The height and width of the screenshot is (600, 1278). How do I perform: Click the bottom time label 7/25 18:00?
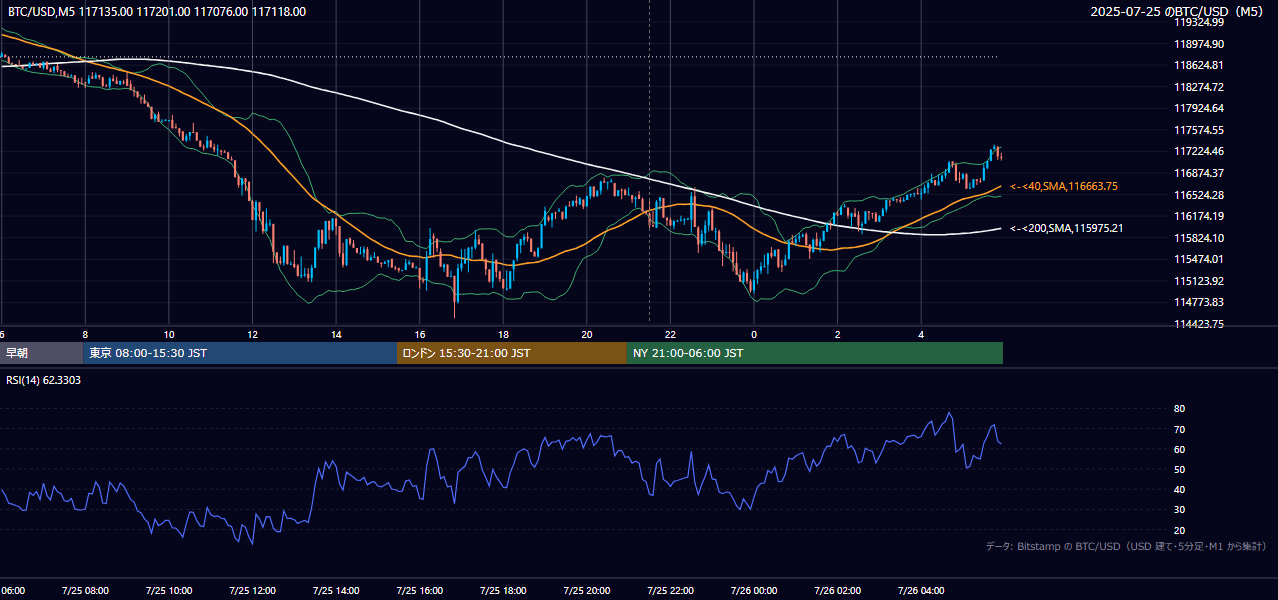tap(503, 590)
